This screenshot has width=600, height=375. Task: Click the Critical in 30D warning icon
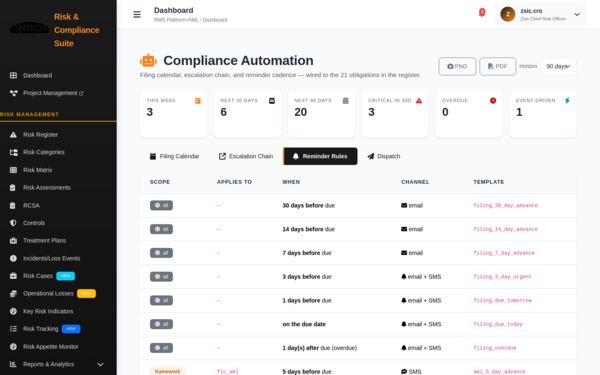click(419, 101)
